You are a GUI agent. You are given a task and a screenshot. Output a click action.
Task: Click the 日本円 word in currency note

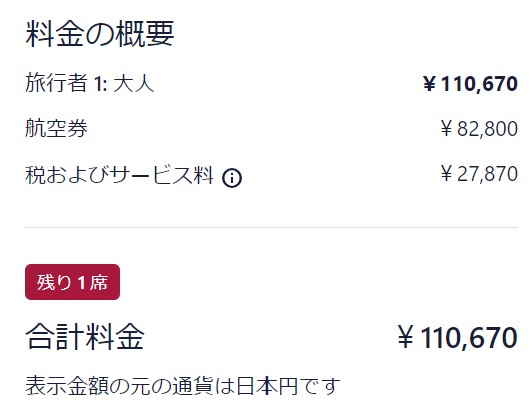tap(267, 386)
